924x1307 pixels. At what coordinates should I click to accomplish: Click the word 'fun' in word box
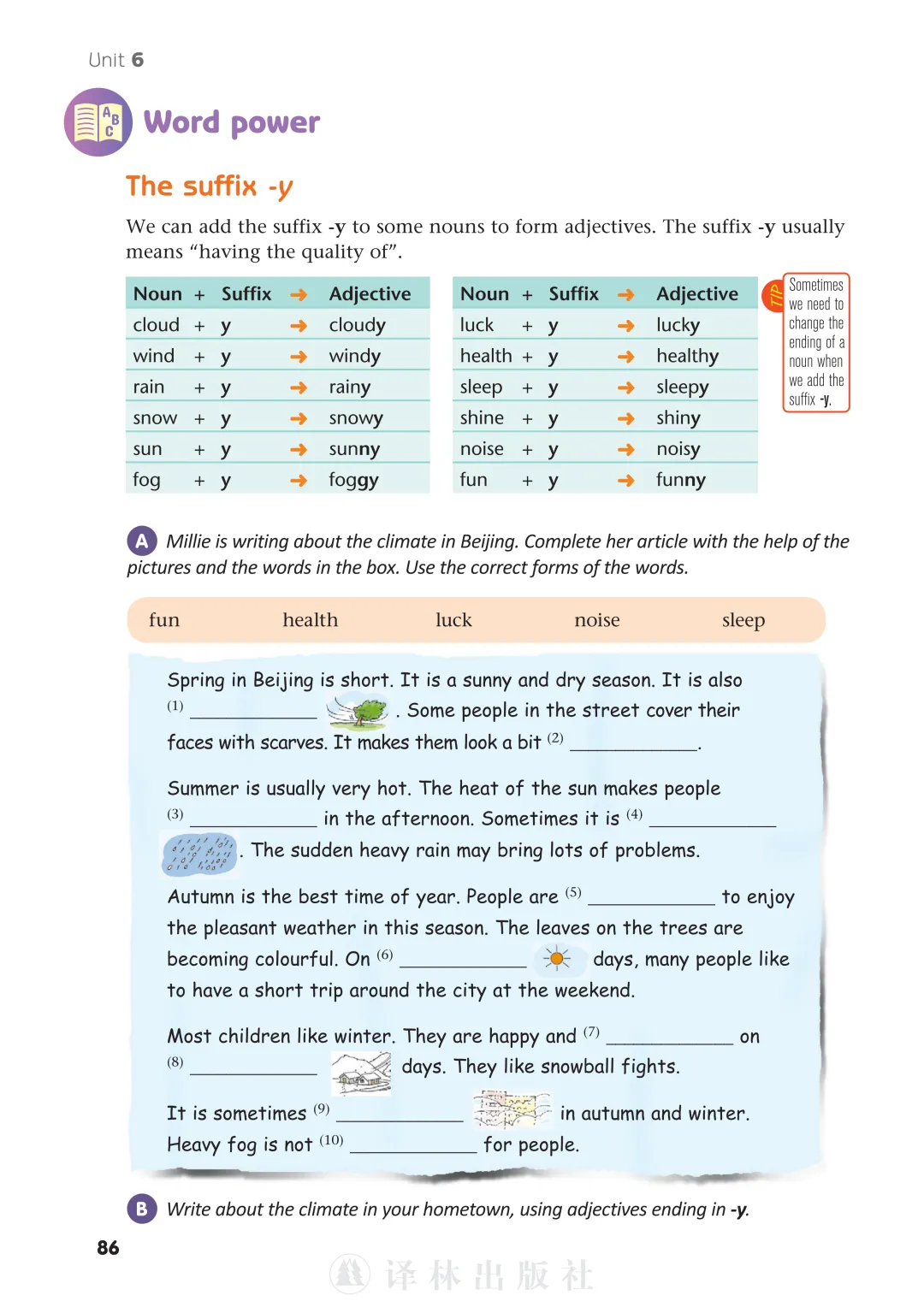tap(164, 620)
